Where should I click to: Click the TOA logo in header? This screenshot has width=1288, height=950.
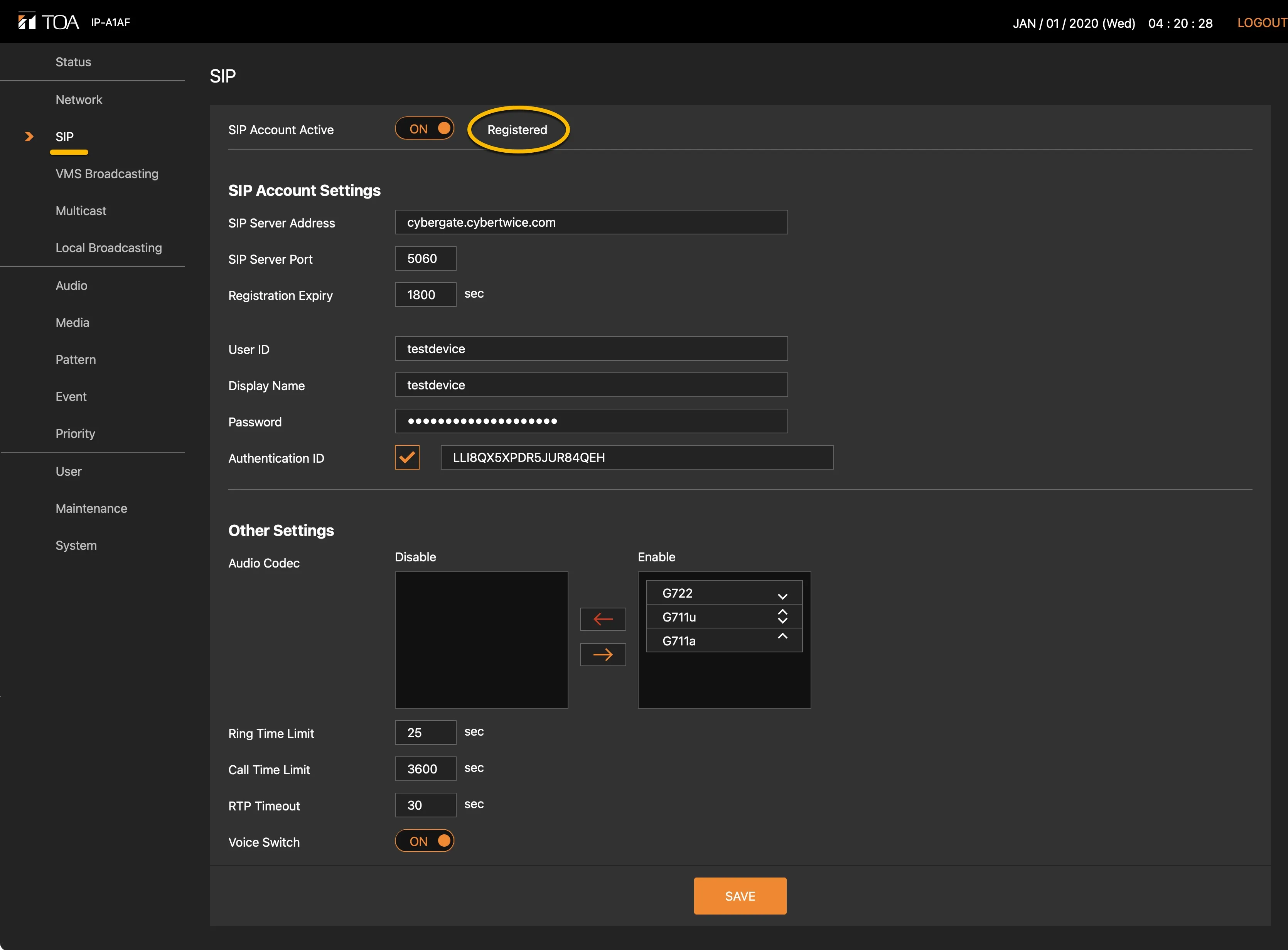click(x=48, y=22)
